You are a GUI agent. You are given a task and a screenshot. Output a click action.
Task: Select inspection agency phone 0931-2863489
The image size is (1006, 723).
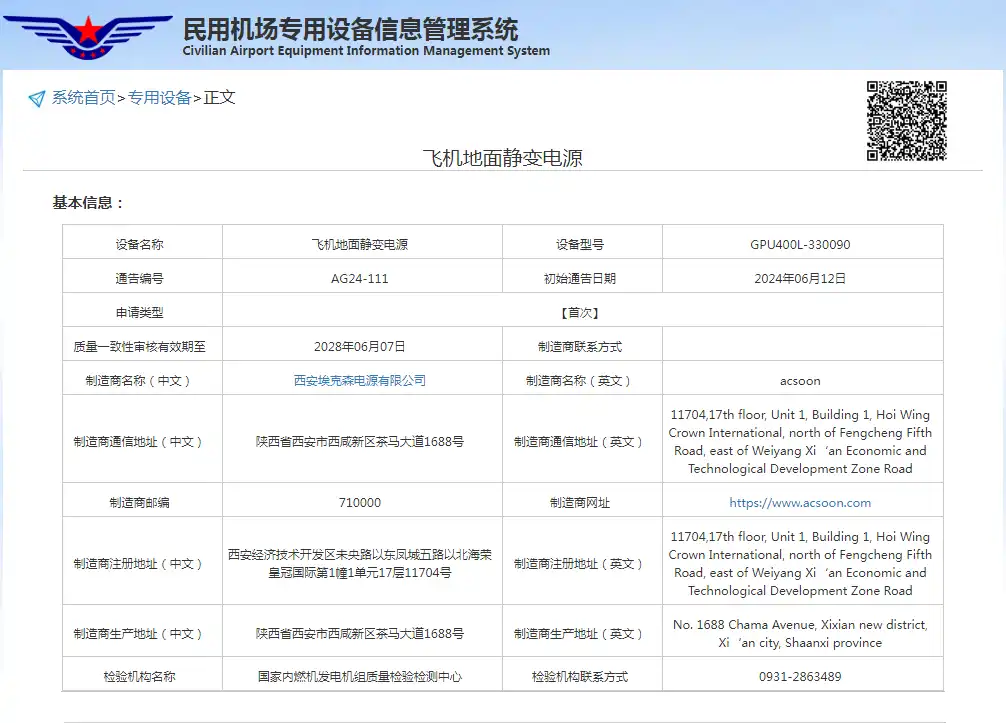[x=800, y=677]
